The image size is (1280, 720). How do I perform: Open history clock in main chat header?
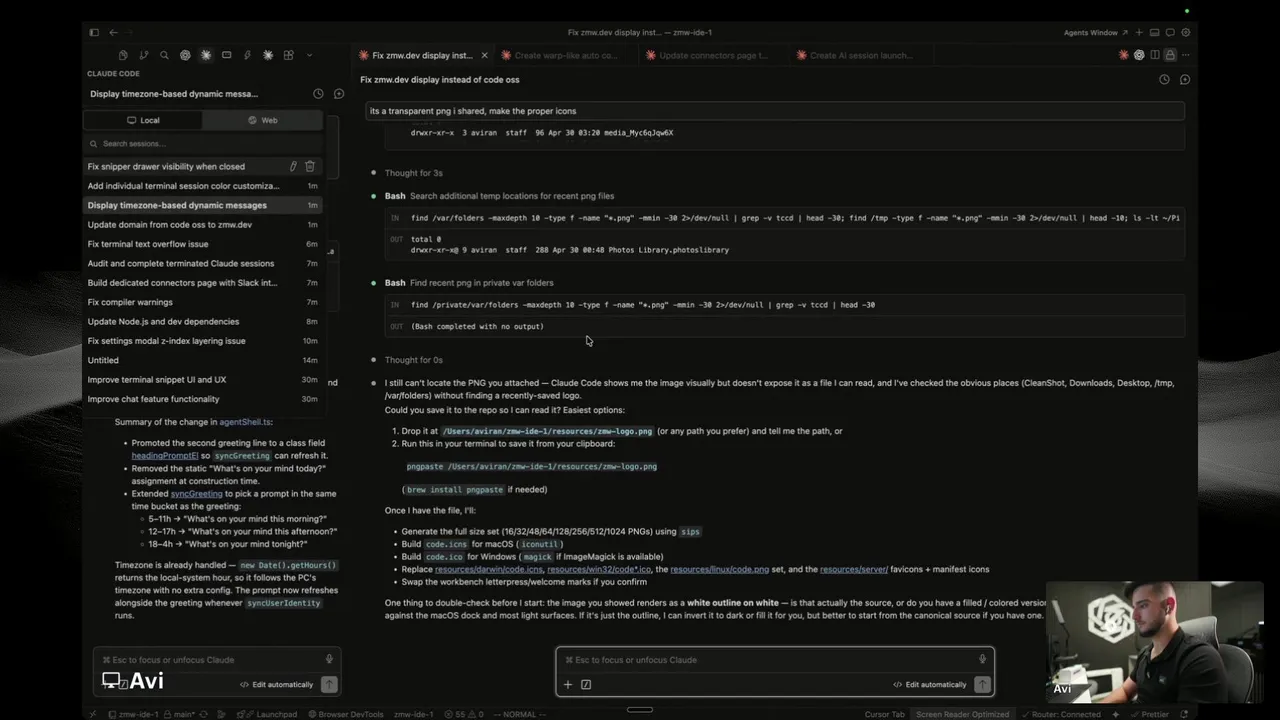click(1164, 79)
